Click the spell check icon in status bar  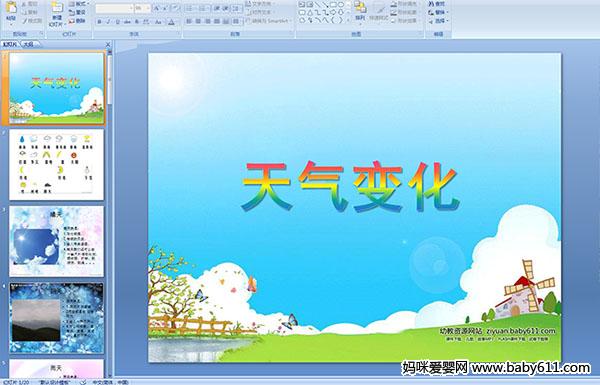(83, 382)
